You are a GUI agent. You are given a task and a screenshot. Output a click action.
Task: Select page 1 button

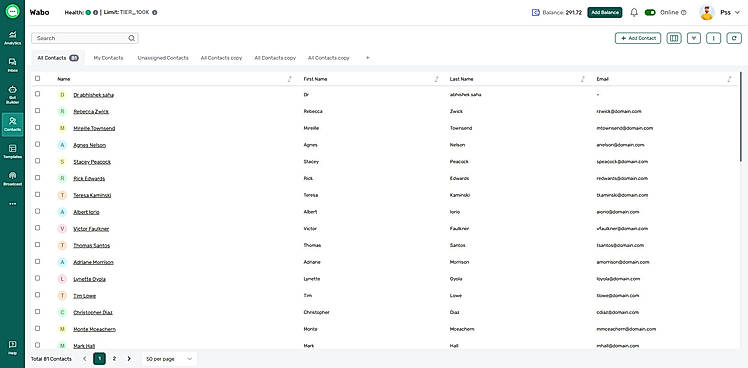click(x=99, y=358)
